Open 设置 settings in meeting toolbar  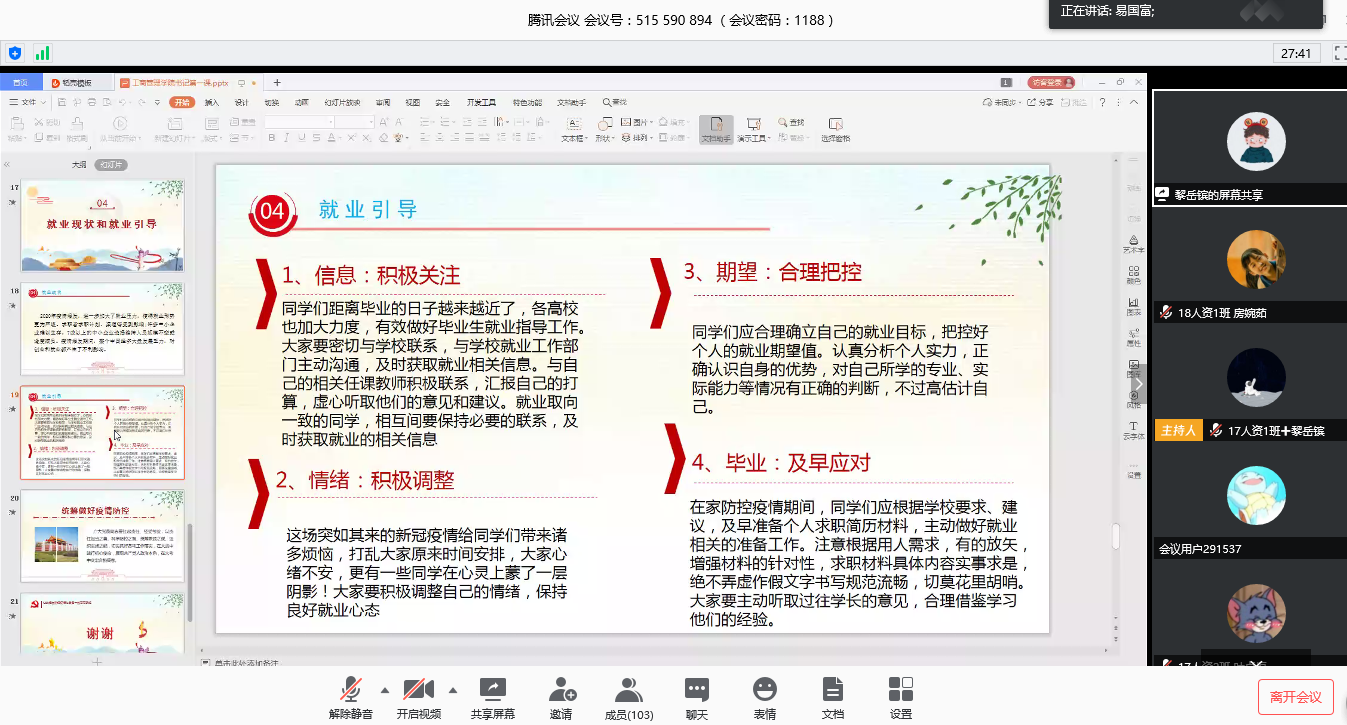point(900,691)
